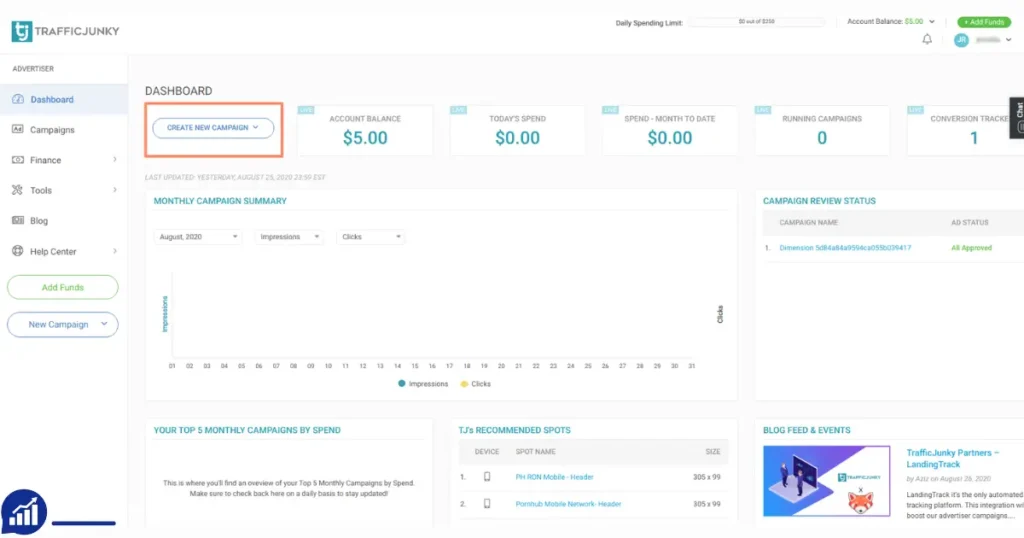Open the August, 2020 month dropdown

[198, 236]
